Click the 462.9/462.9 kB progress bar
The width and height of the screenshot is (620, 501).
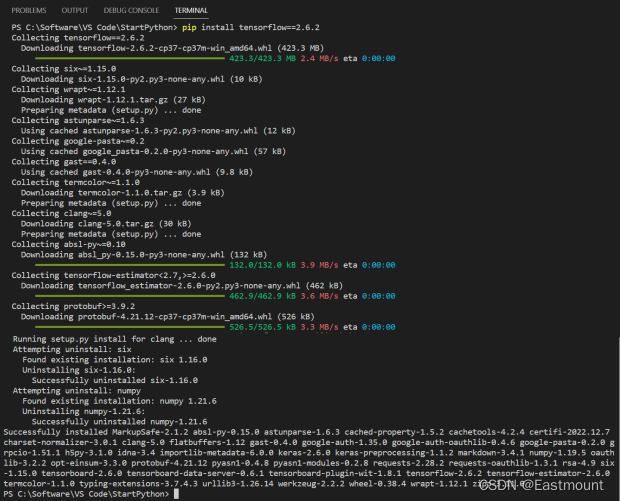tap(130, 296)
